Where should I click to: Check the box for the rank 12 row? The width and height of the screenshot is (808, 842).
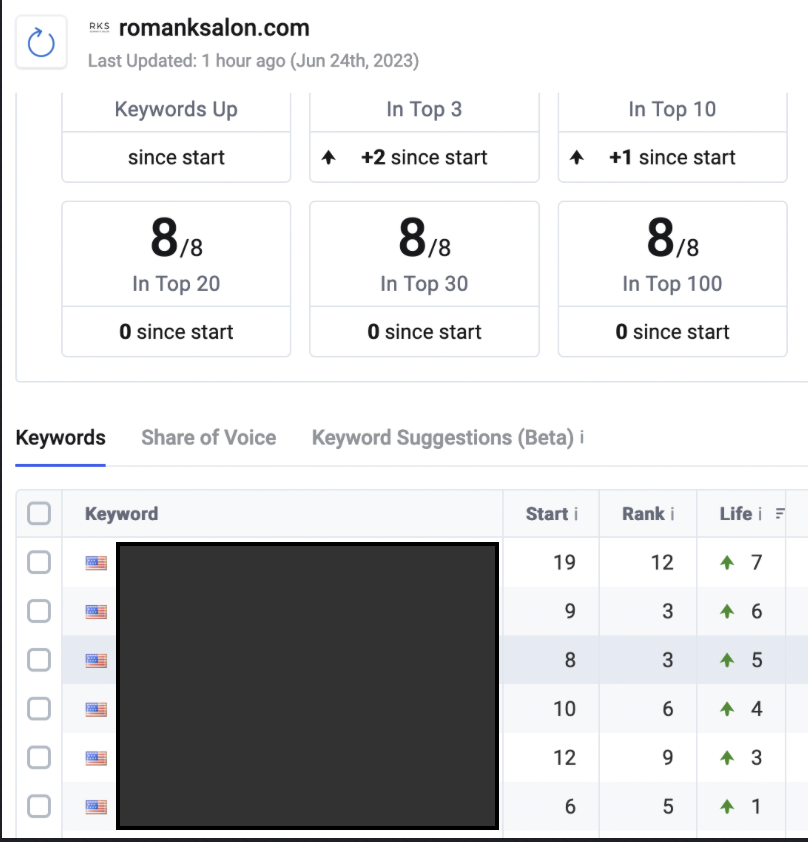point(39,562)
